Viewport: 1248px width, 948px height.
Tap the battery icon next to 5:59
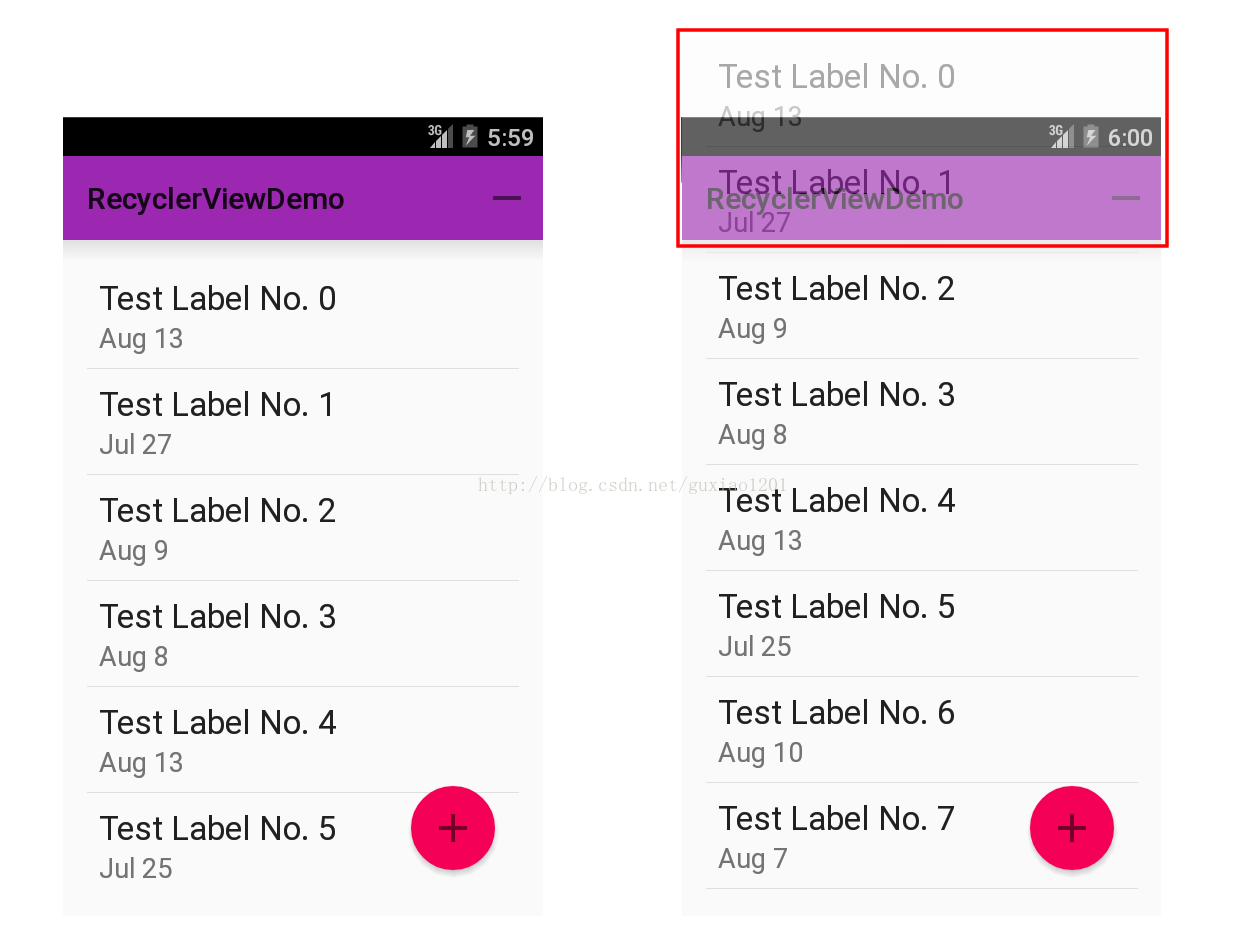click(x=470, y=137)
